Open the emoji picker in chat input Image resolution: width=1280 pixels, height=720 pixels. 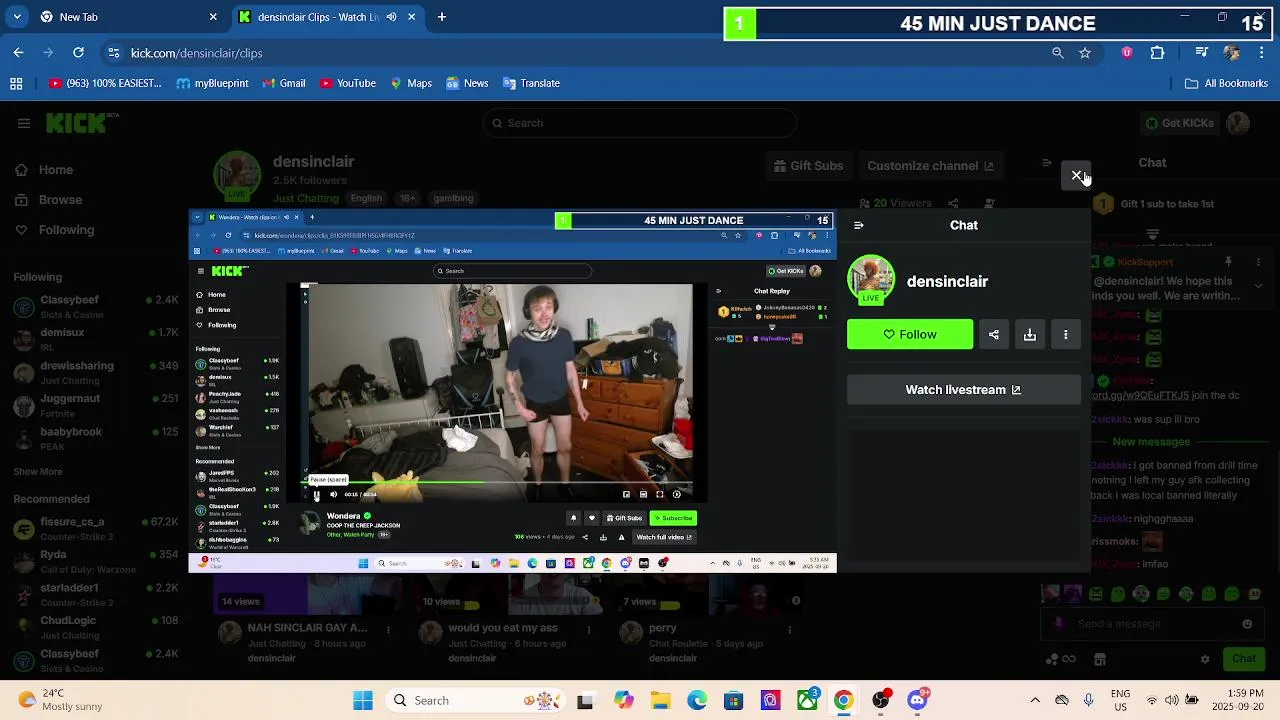[x=1247, y=624]
